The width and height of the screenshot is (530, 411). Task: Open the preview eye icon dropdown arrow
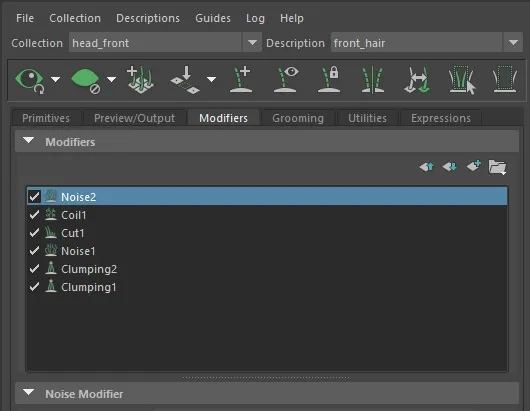[55, 79]
